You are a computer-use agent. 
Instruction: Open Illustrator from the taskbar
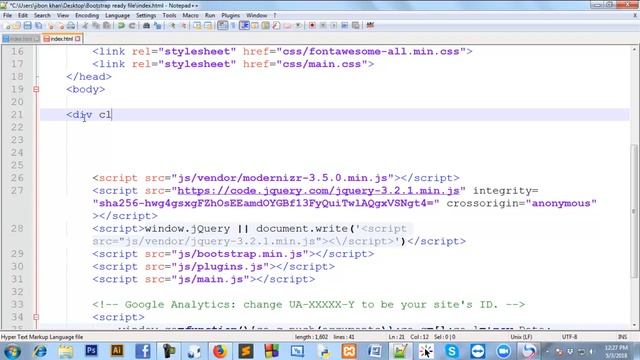(117, 351)
